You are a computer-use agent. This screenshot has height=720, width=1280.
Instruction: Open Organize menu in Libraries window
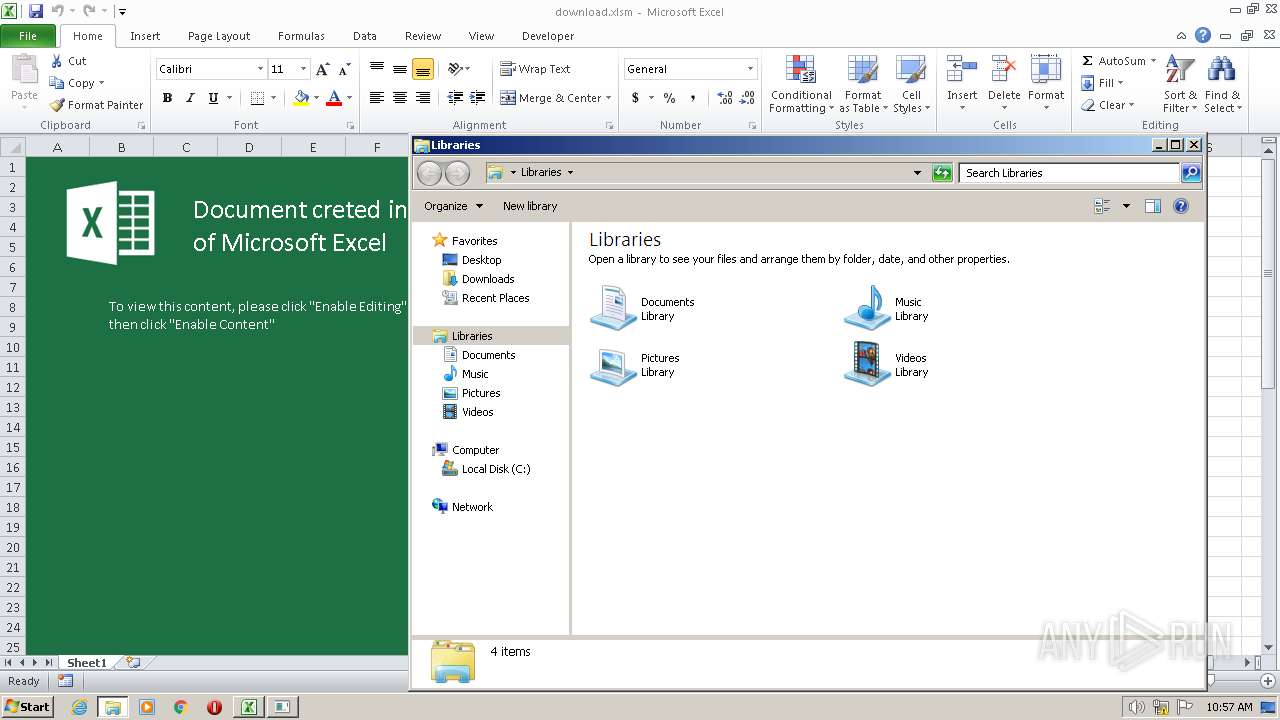[x=453, y=206]
